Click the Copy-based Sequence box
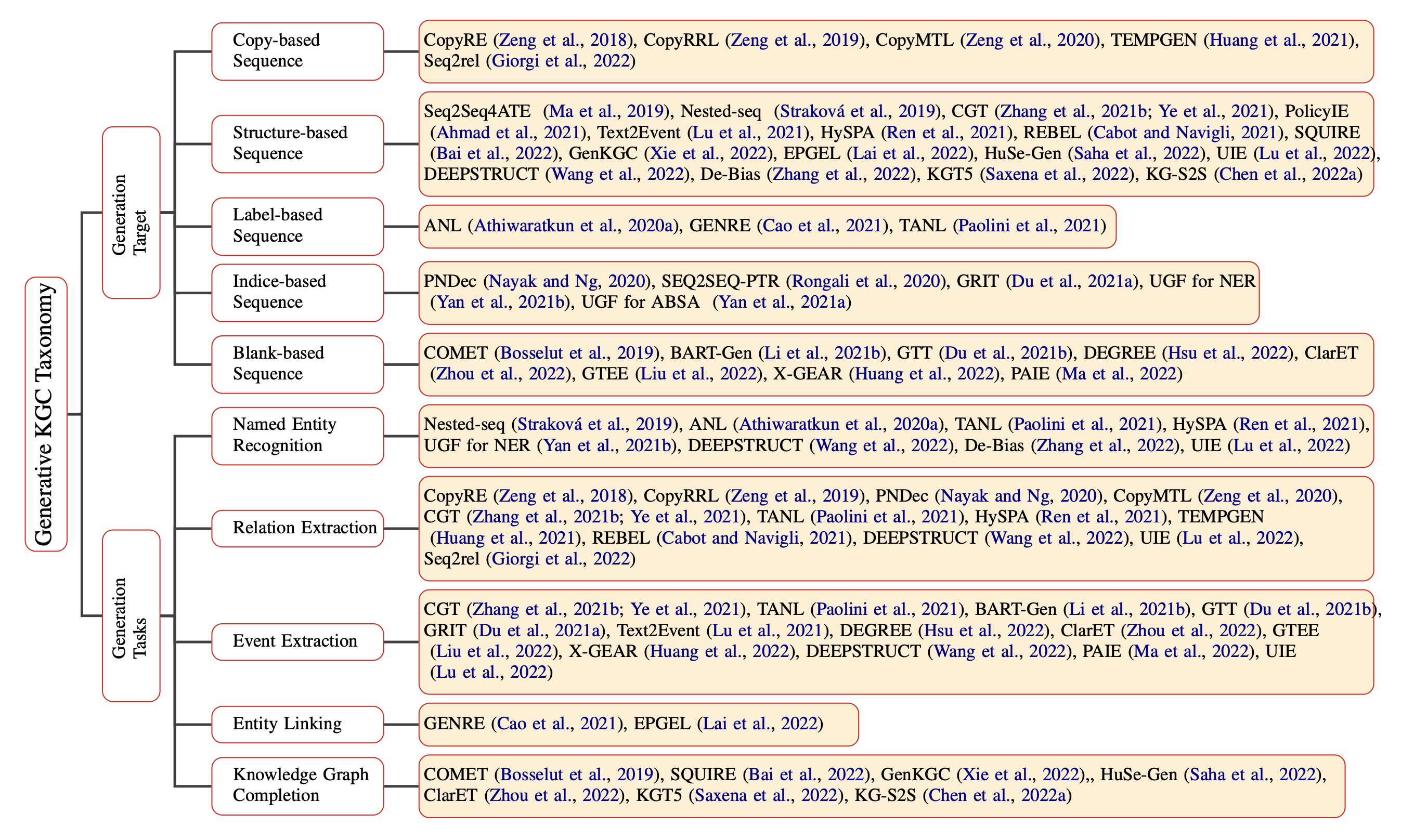Viewport: 1401px width, 840px height. pyautogui.click(x=297, y=51)
